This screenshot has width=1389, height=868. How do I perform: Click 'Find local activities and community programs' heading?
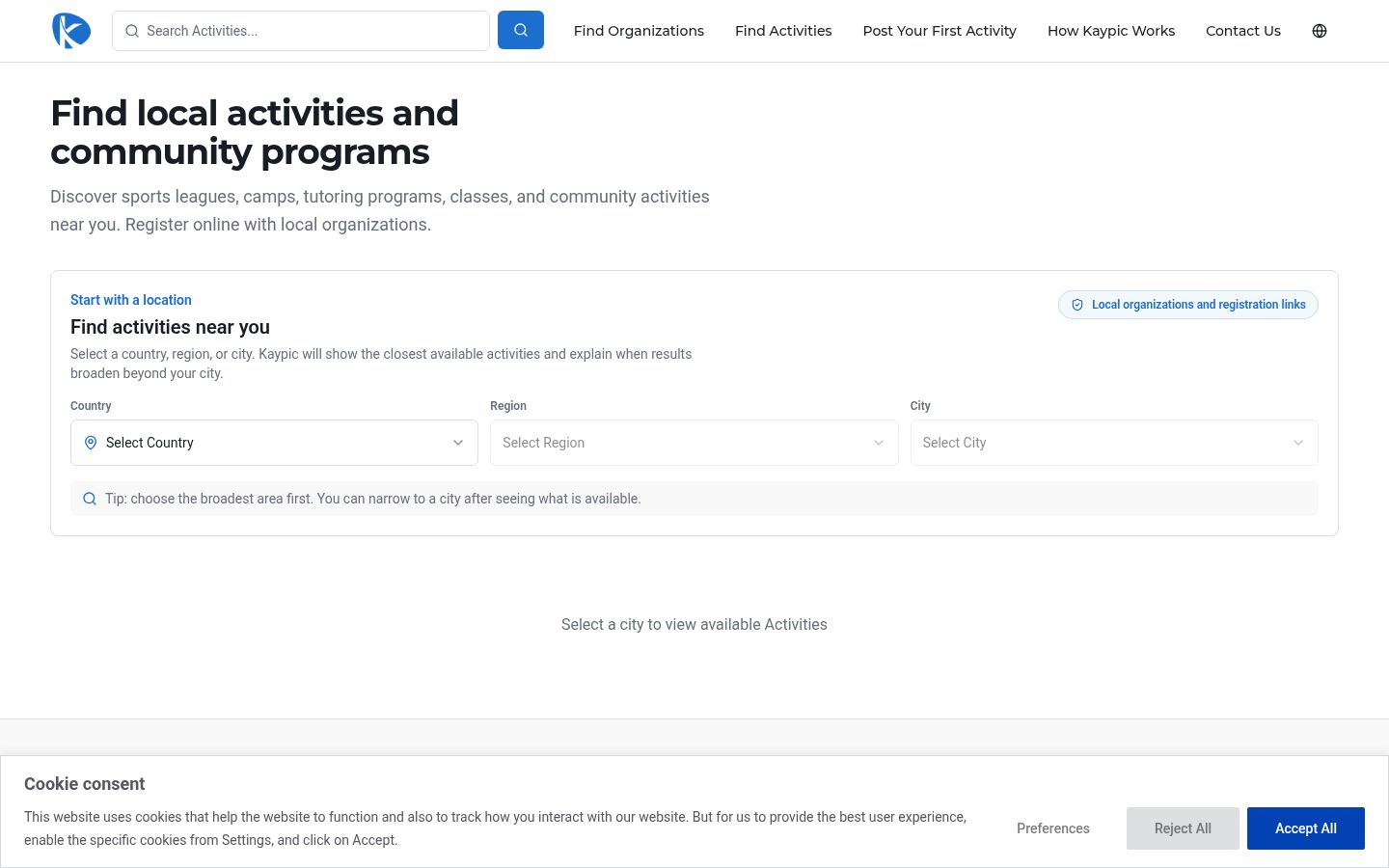[x=255, y=132]
